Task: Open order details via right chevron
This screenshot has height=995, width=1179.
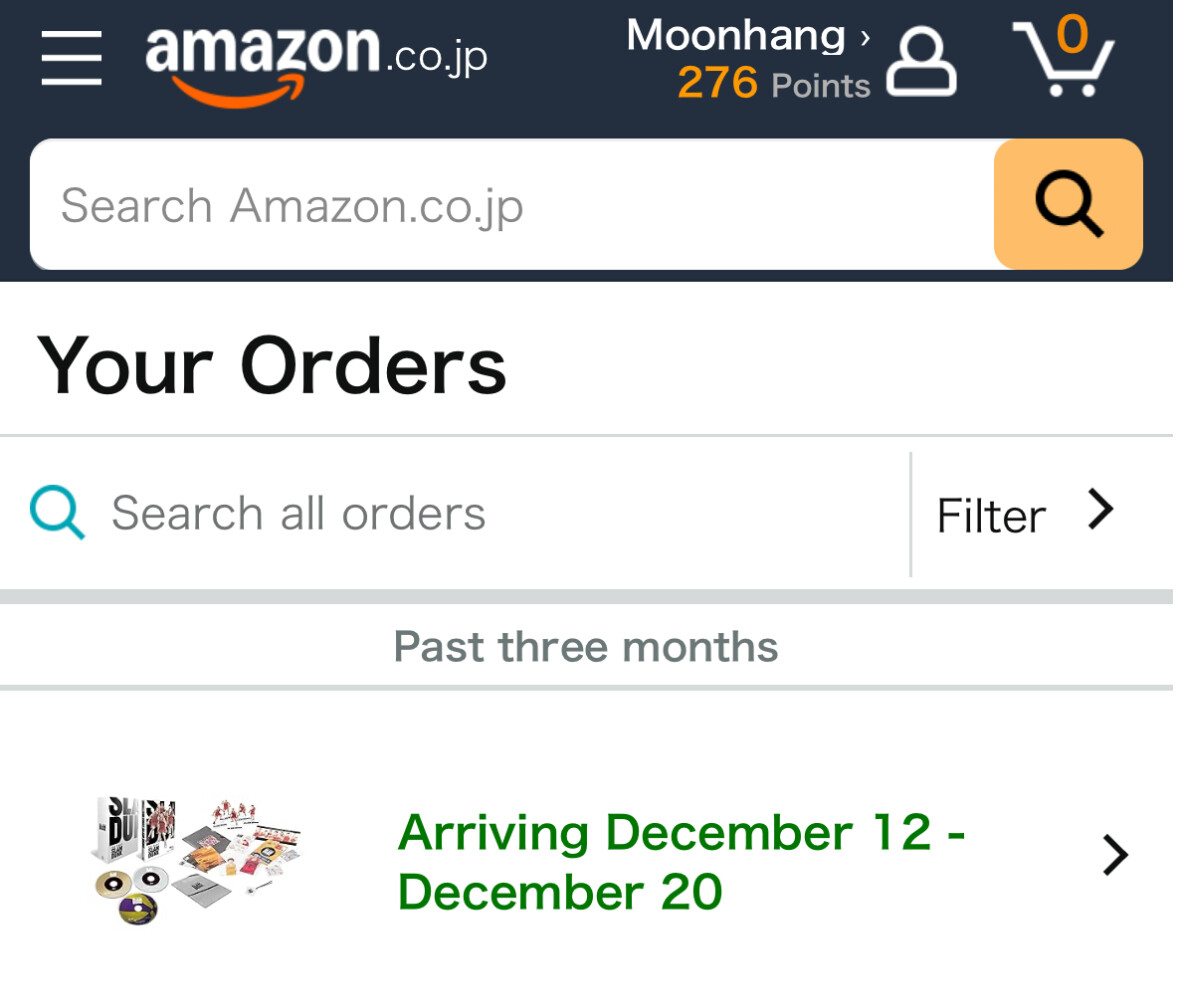Action: (1115, 856)
